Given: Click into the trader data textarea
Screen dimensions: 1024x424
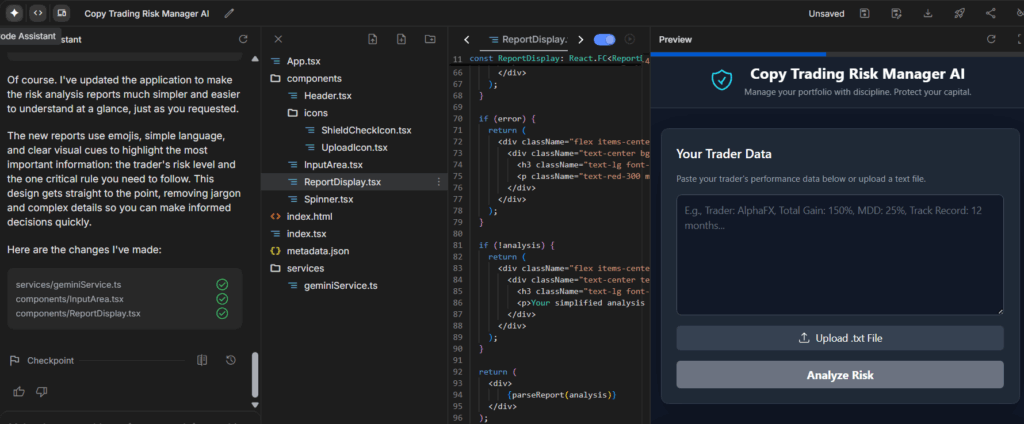Looking at the screenshot, I should coord(840,255).
